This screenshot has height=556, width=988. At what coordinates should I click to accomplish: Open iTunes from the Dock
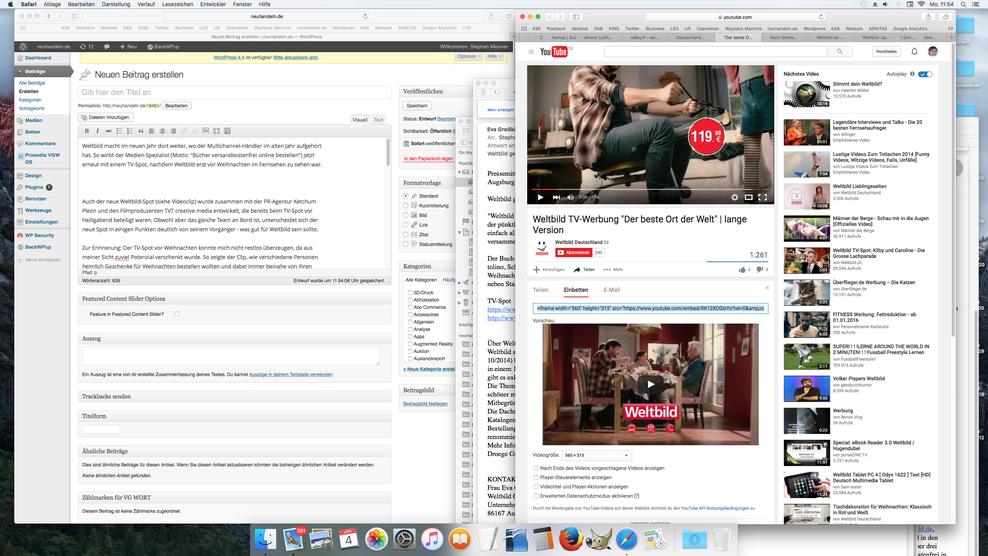click(x=432, y=540)
